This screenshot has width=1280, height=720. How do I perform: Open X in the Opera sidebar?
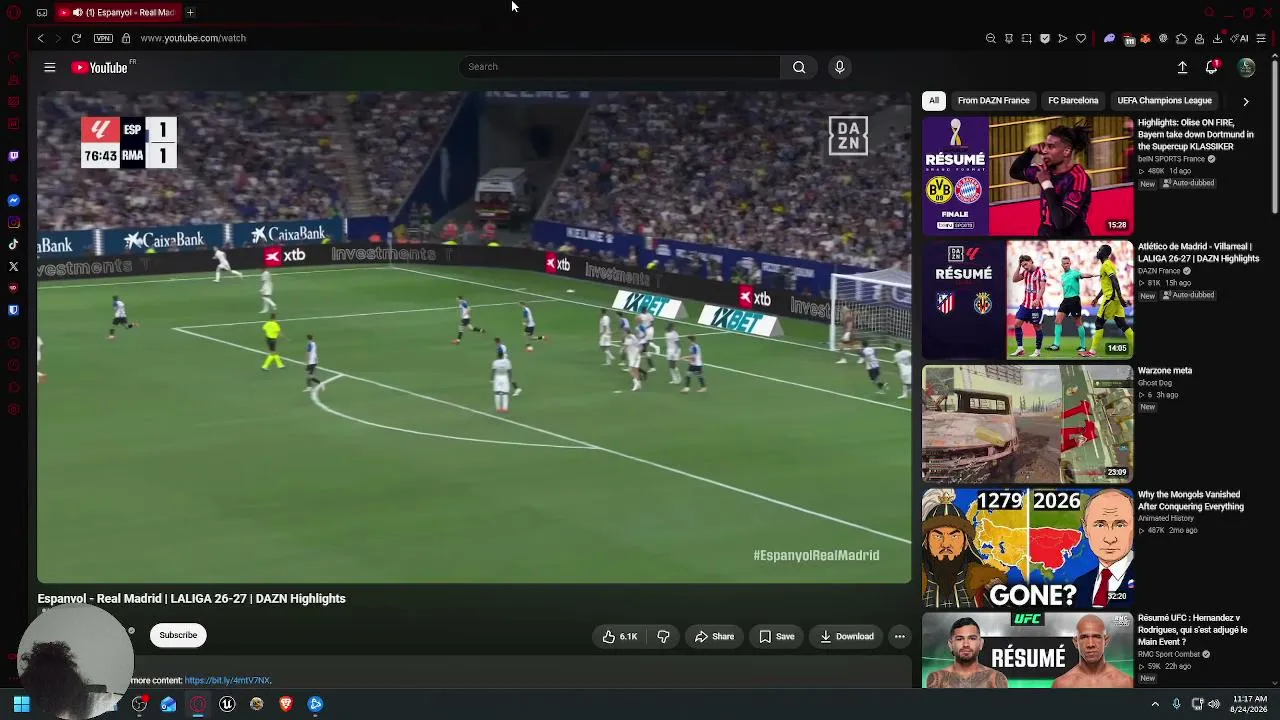pyautogui.click(x=14, y=266)
